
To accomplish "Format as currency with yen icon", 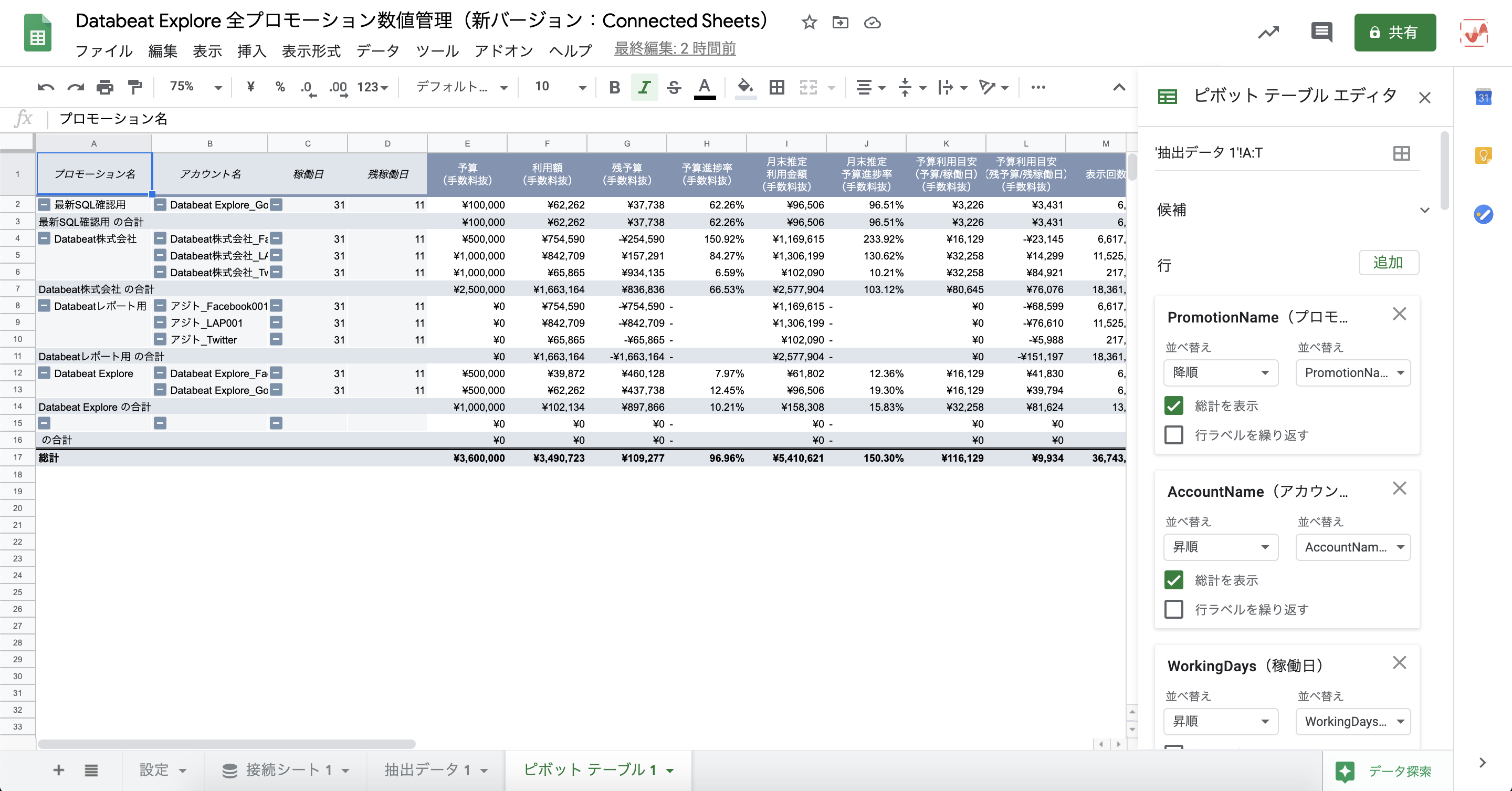I will tap(250, 87).
